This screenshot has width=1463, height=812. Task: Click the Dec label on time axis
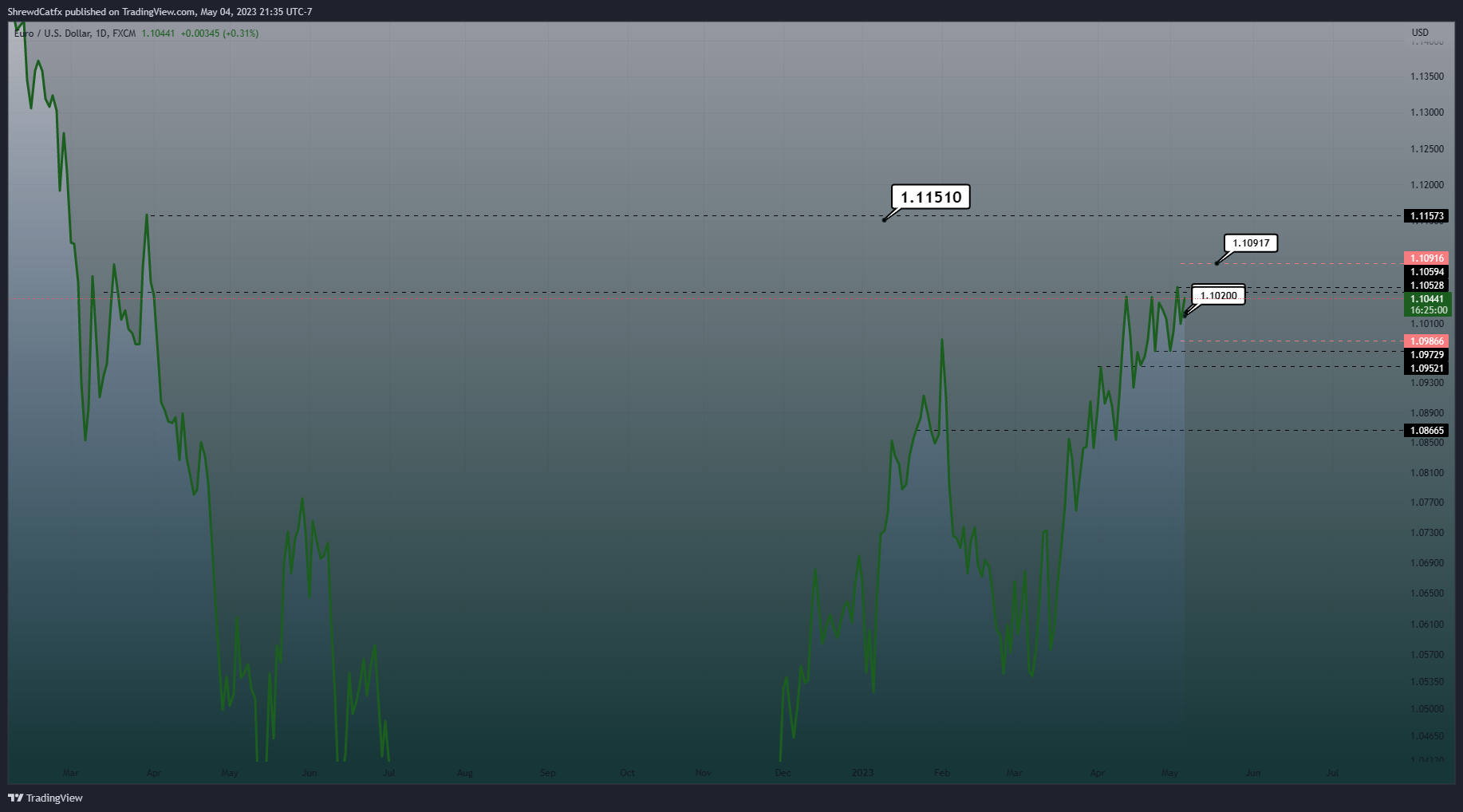click(x=783, y=773)
